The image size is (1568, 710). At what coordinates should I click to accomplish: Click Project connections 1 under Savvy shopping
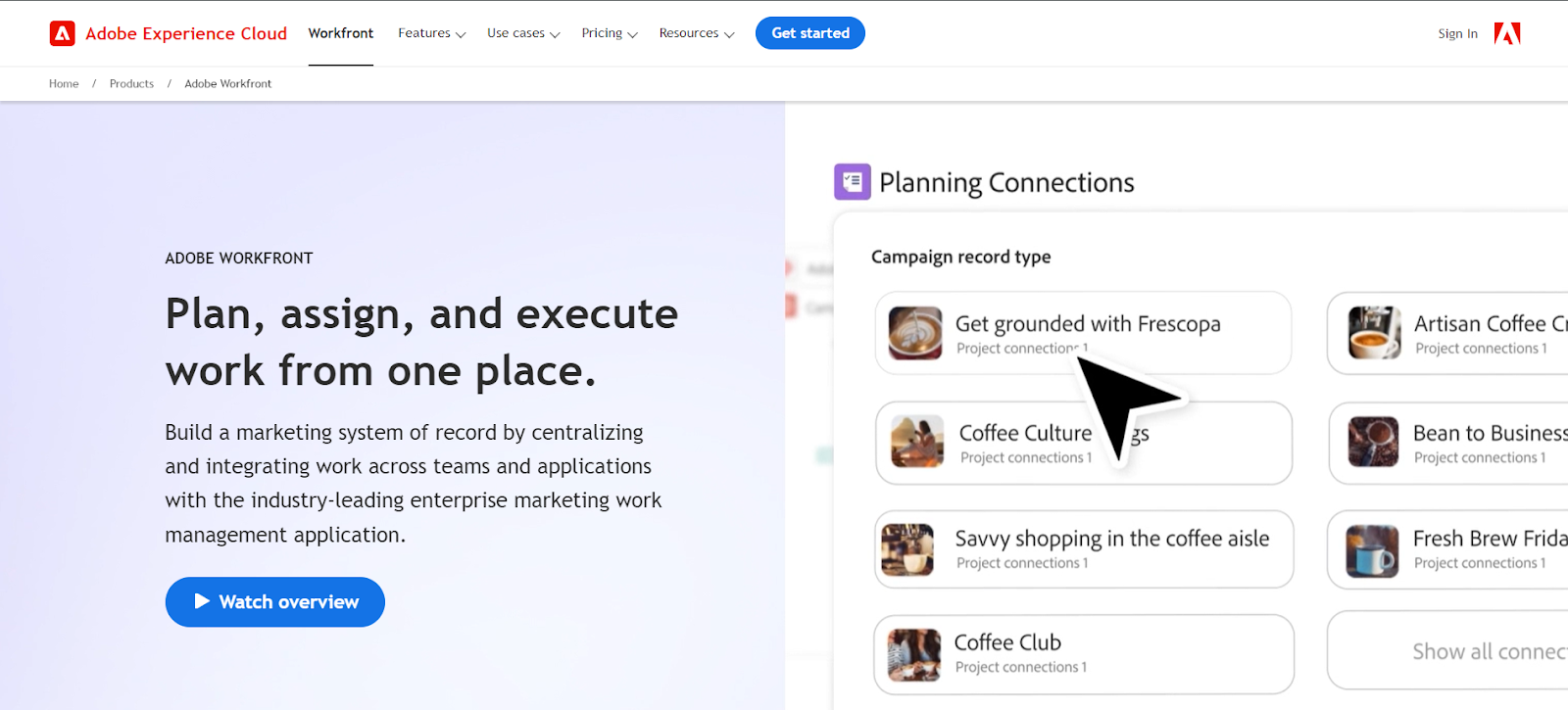pos(1022,563)
